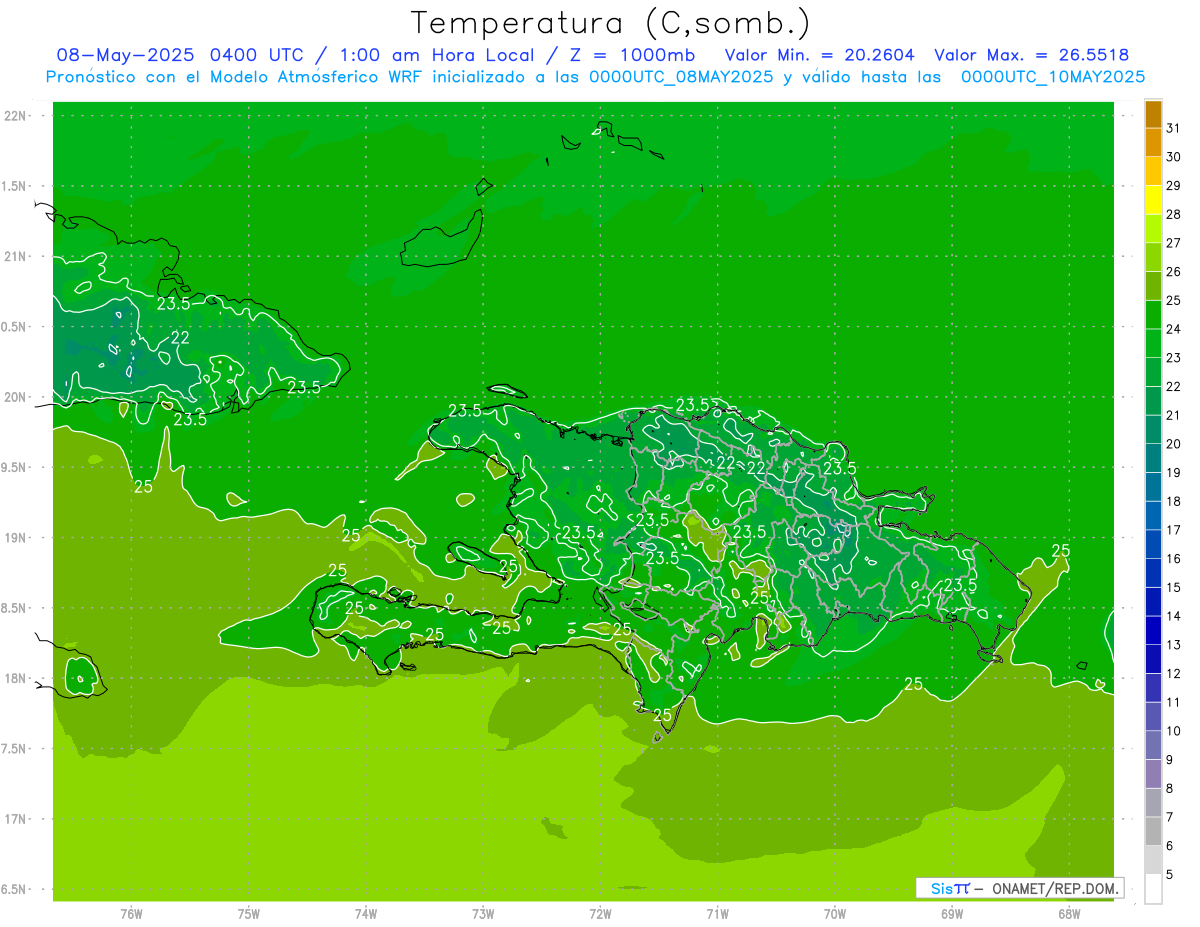
Task: Click the 22 contour label over eastern Cuba
Action: click(x=180, y=338)
